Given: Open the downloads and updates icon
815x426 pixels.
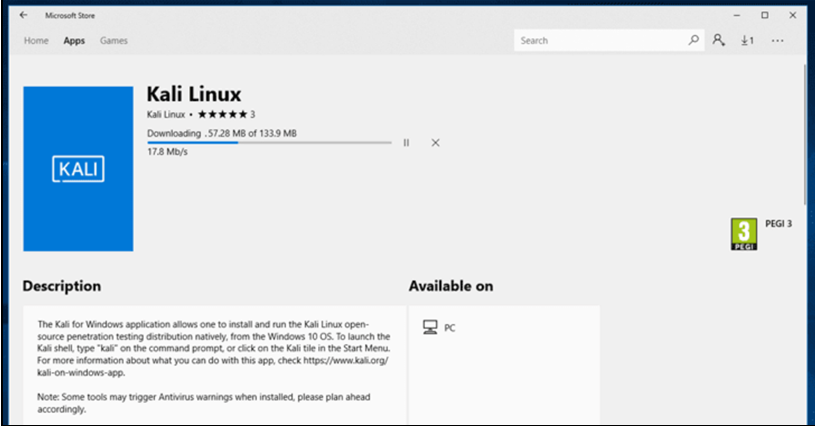Looking at the screenshot, I should 747,41.
